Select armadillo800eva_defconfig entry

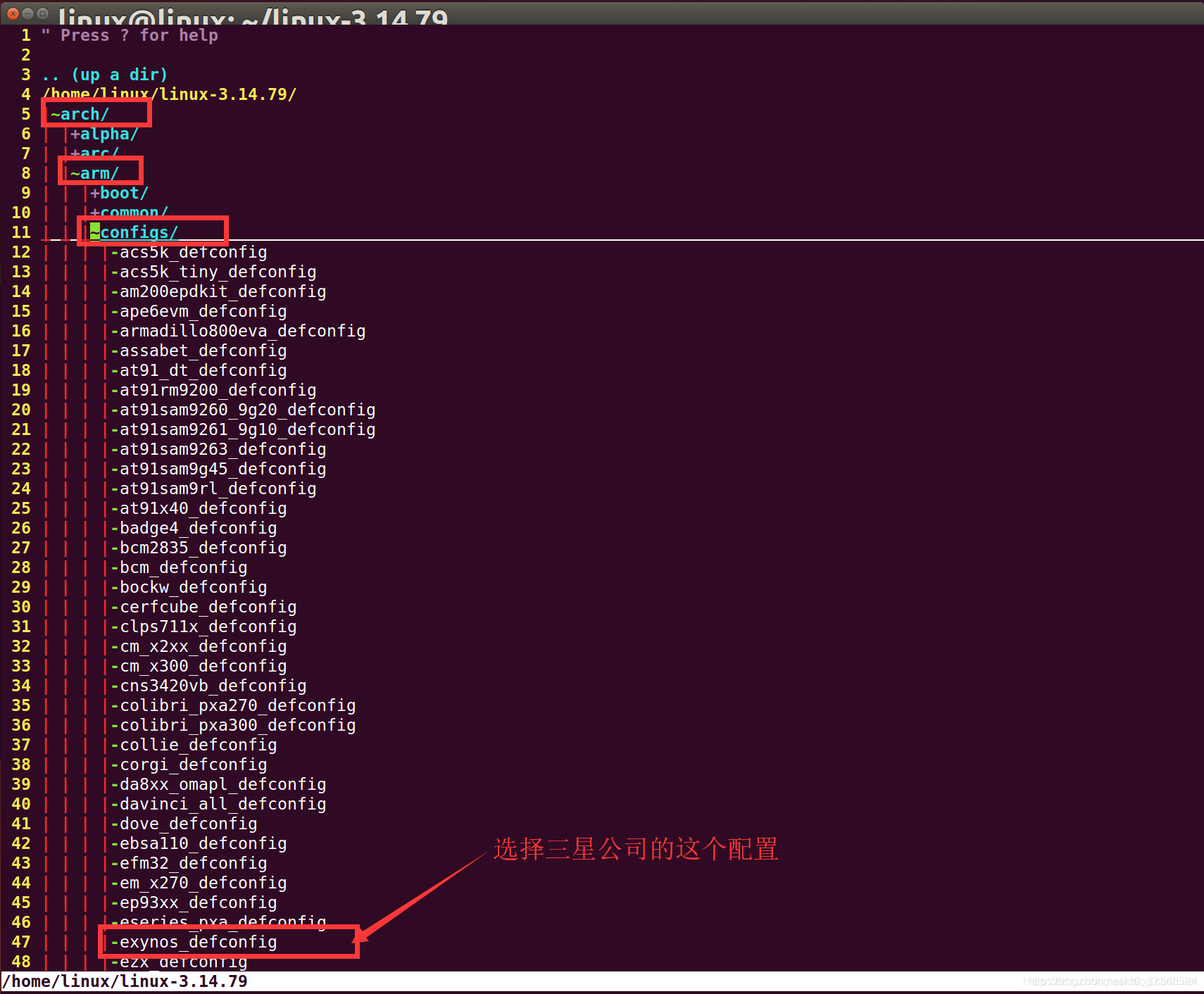(x=242, y=331)
